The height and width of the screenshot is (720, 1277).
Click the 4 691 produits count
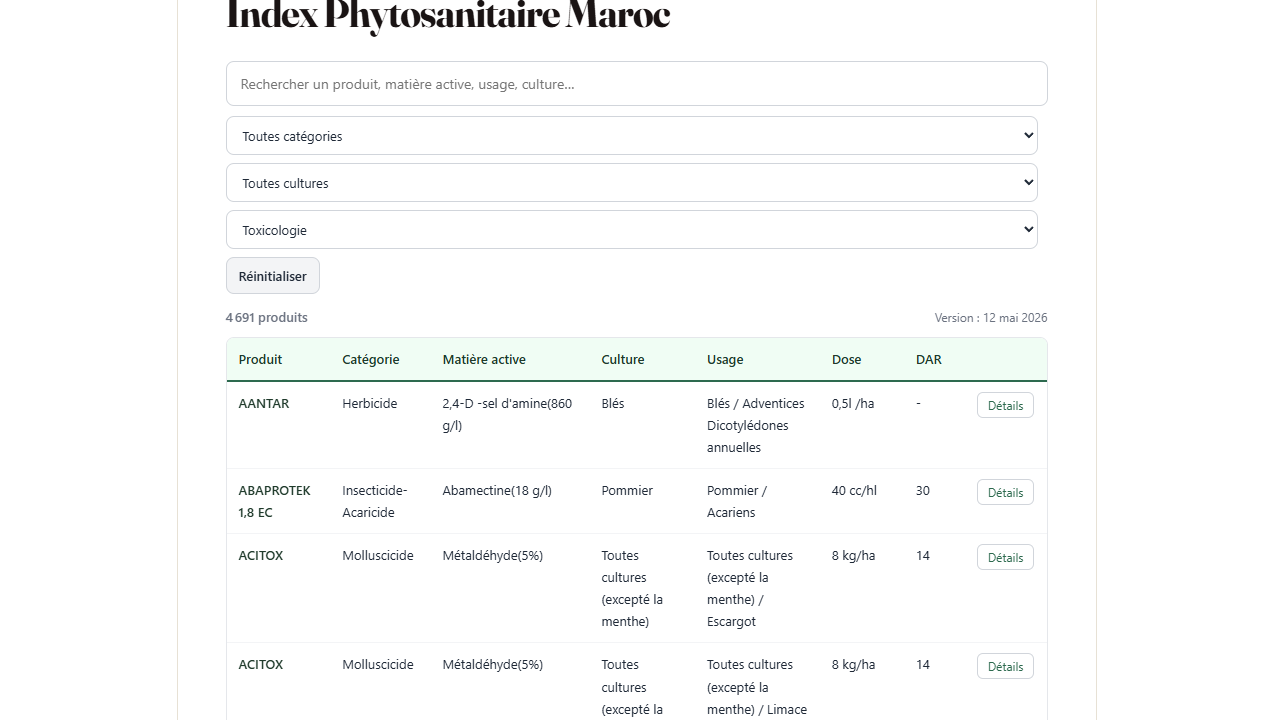267,317
